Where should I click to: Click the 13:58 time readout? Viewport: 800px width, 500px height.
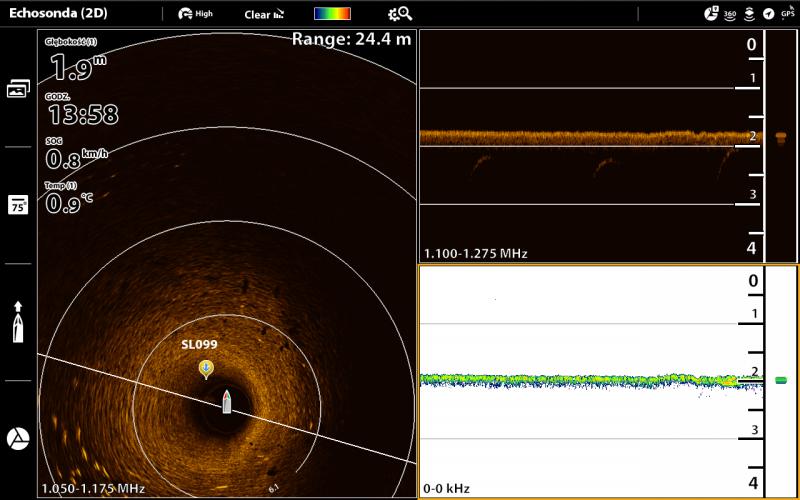click(x=82, y=114)
